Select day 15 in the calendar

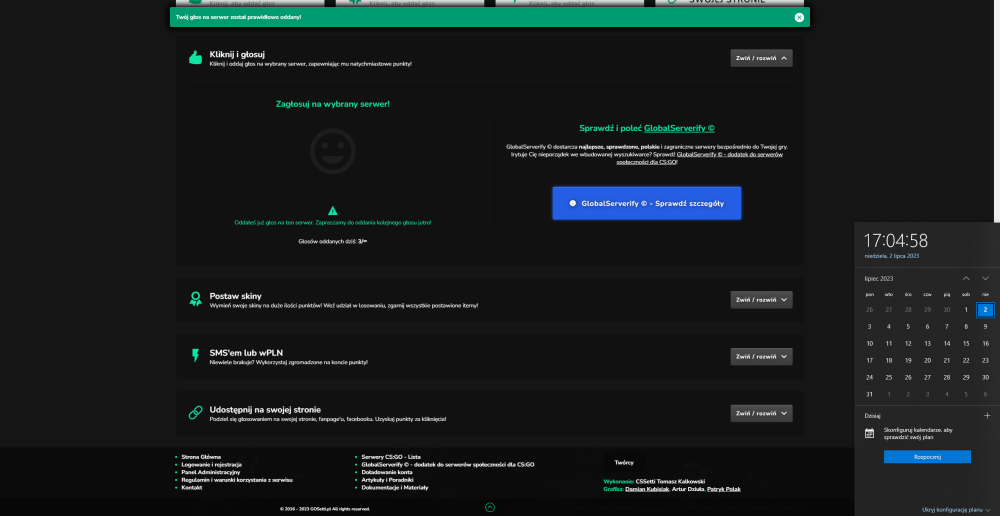[966, 344]
